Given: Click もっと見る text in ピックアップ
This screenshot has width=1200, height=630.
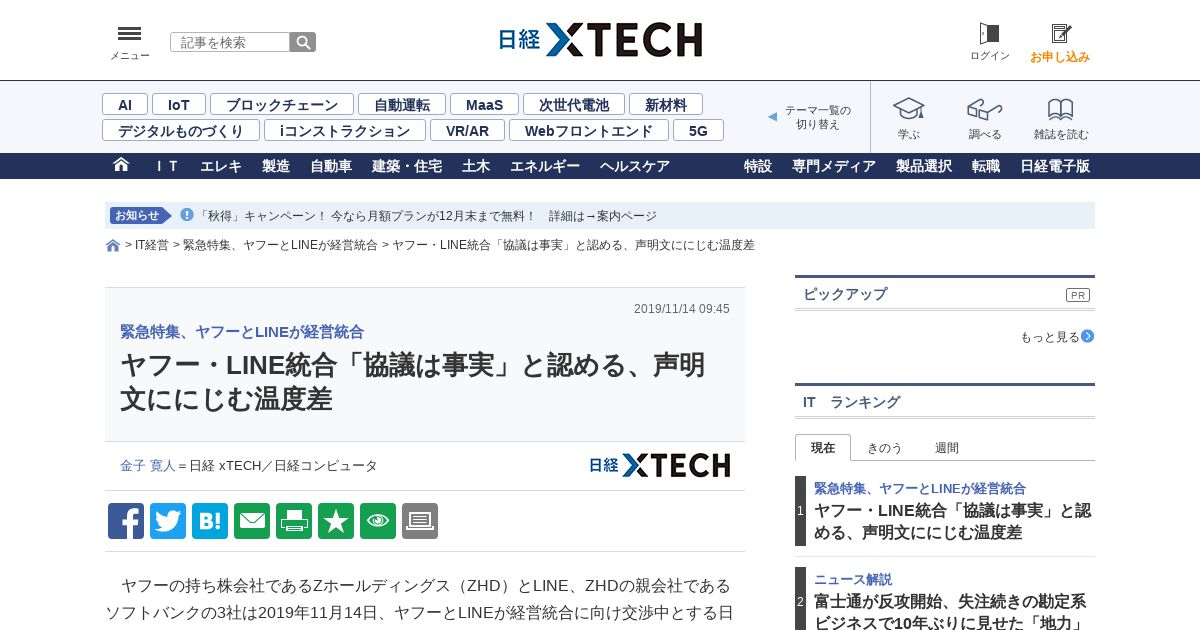Looking at the screenshot, I should click(x=1050, y=337).
